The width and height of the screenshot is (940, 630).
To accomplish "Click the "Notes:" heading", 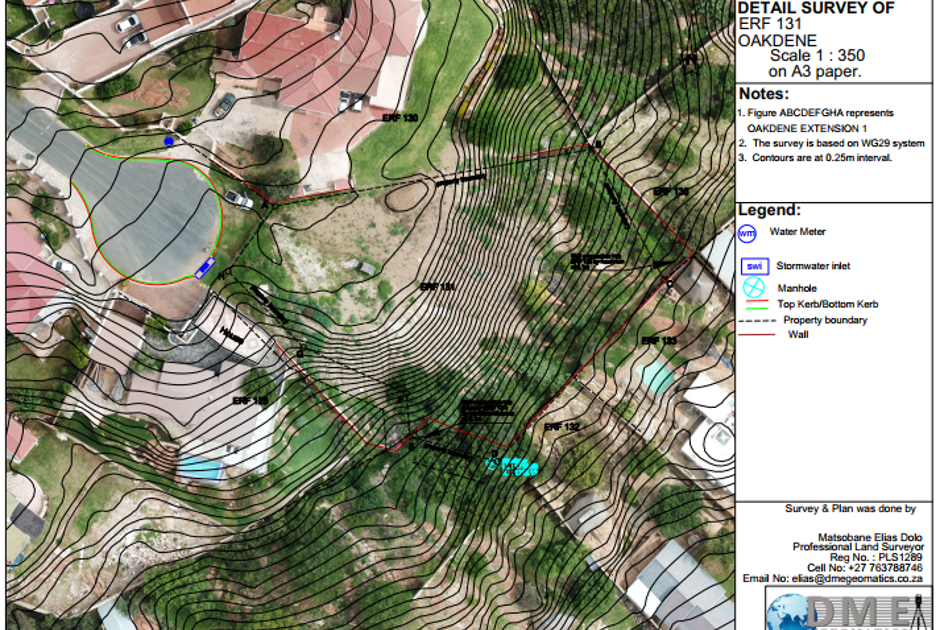I will click(x=764, y=94).
